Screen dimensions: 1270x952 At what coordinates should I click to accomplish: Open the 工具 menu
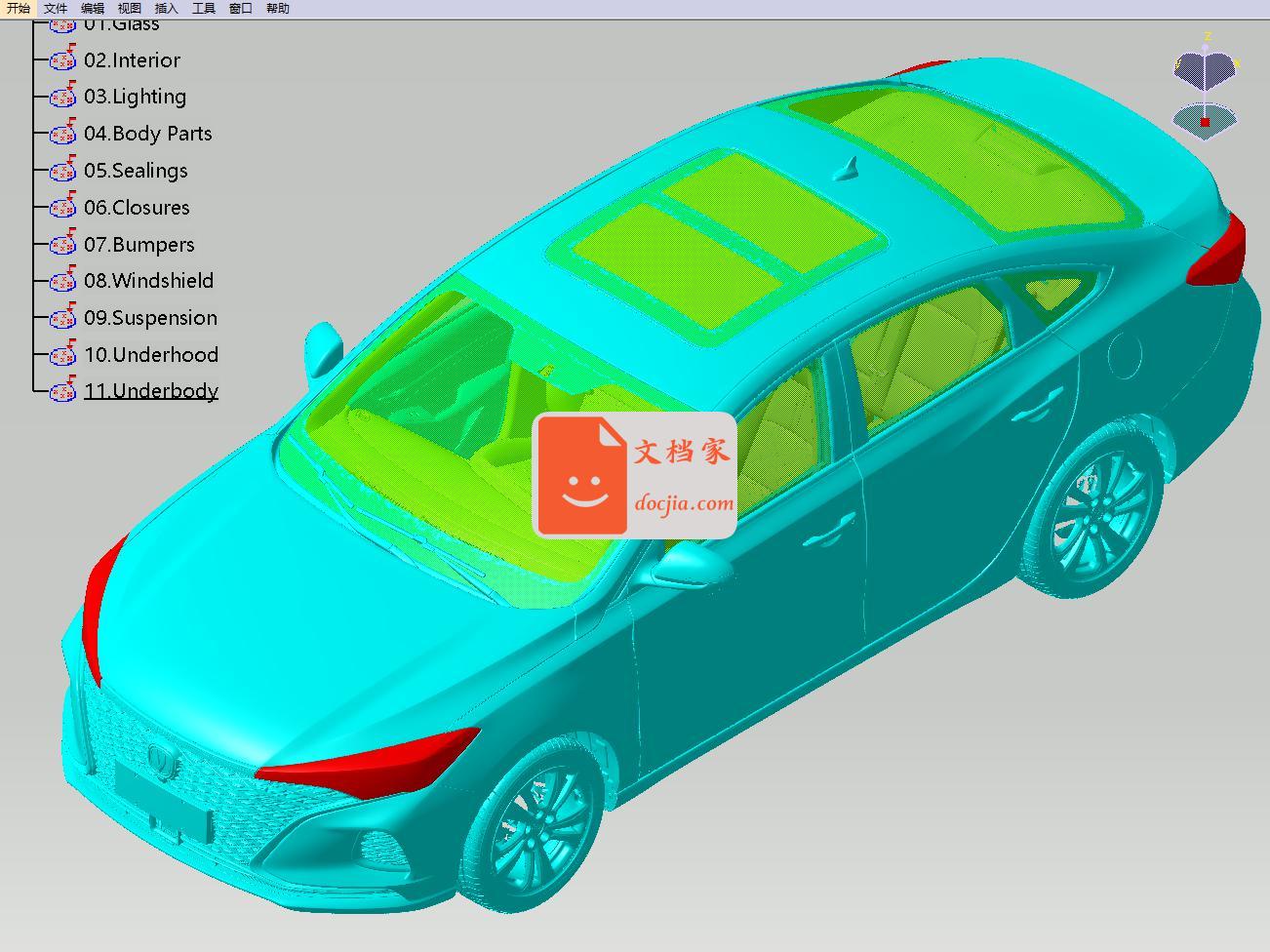click(204, 8)
